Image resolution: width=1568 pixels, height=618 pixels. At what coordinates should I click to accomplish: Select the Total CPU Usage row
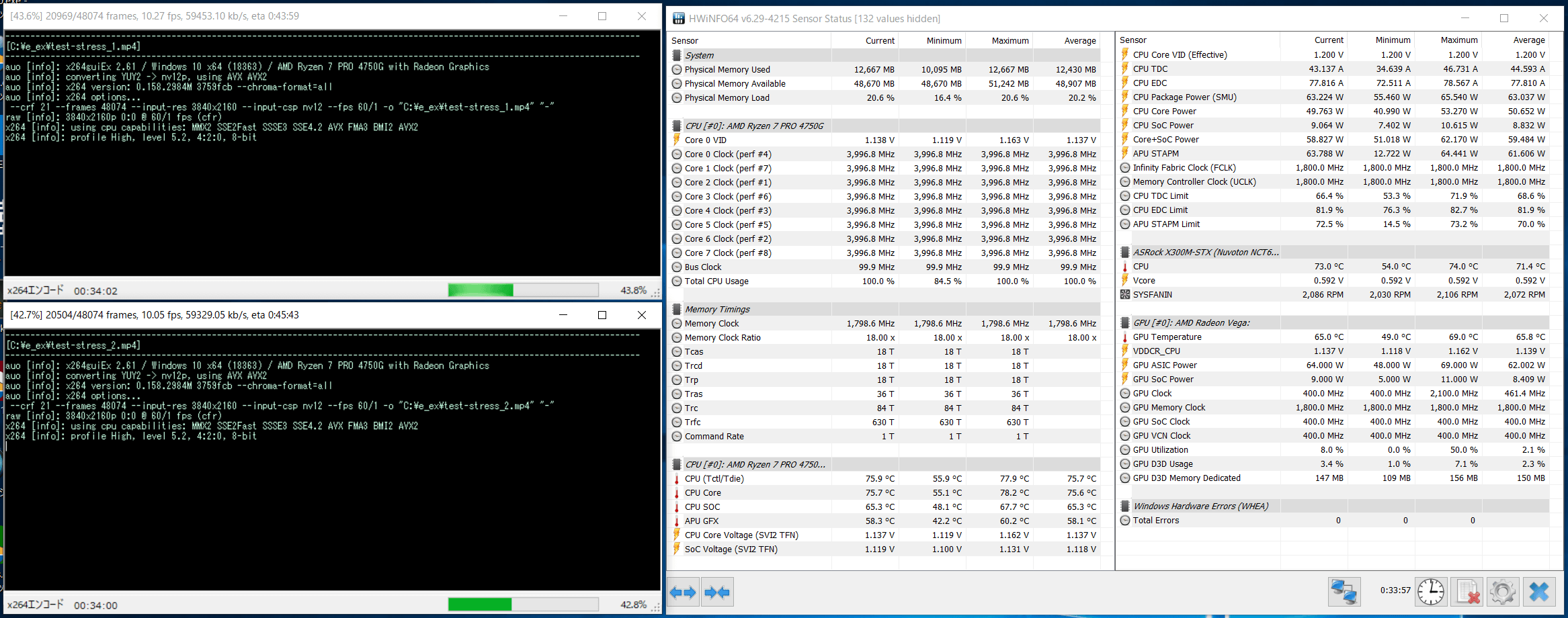[x=885, y=281]
